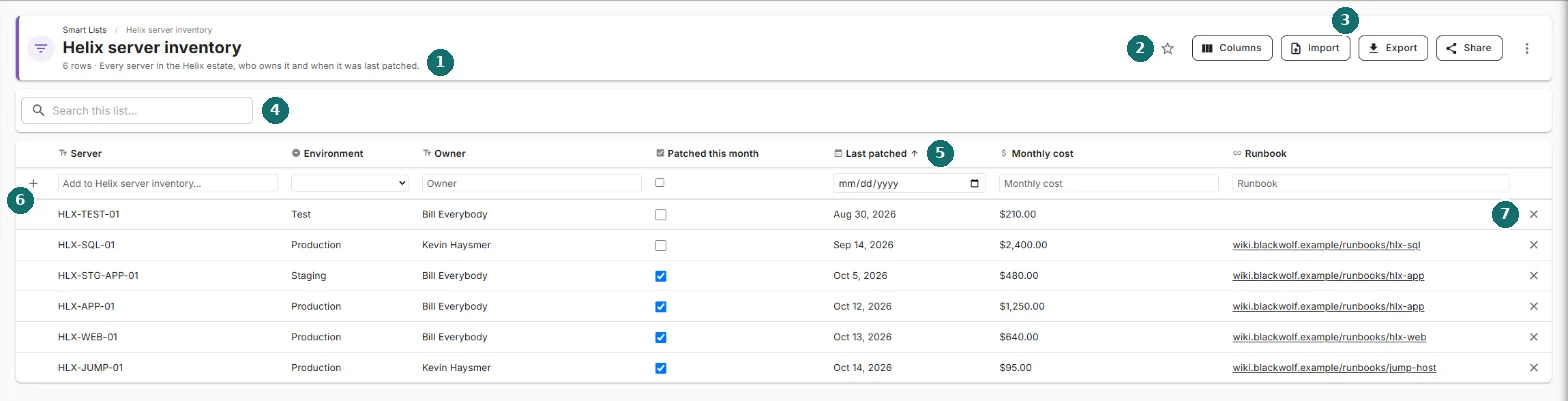Screen dimensions: 1568x401
Task: Focus the Search this list field
Action: tap(137, 110)
